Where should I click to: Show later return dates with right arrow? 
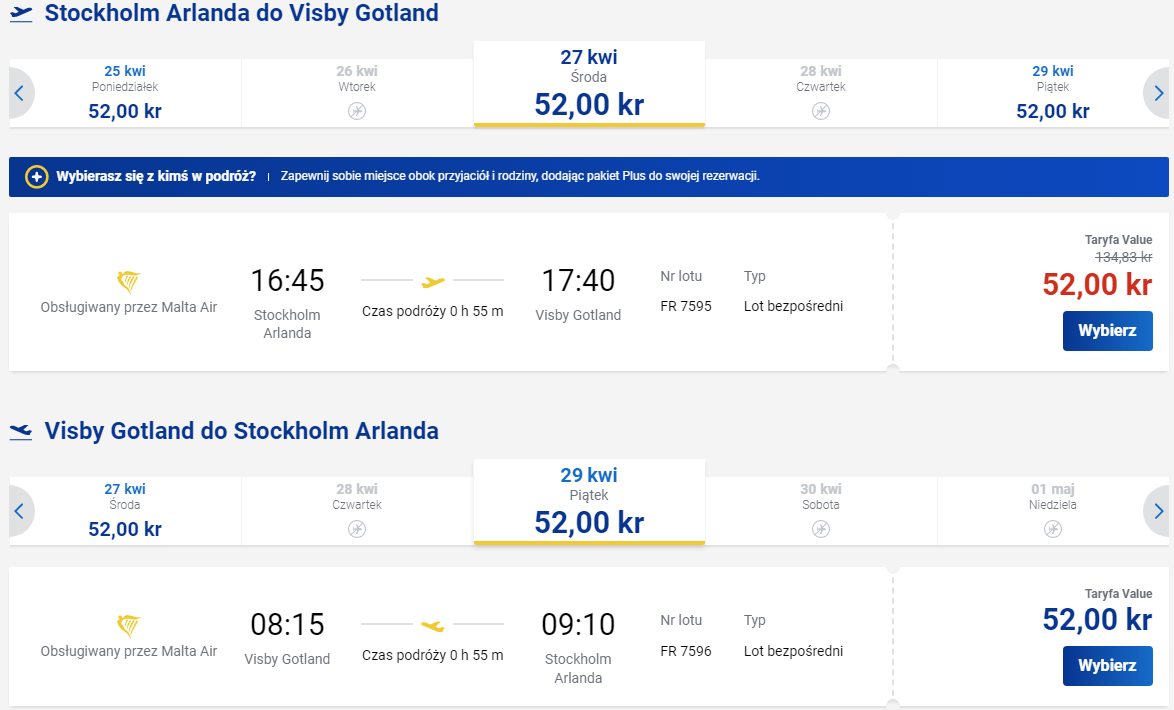tap(1158, 512)
